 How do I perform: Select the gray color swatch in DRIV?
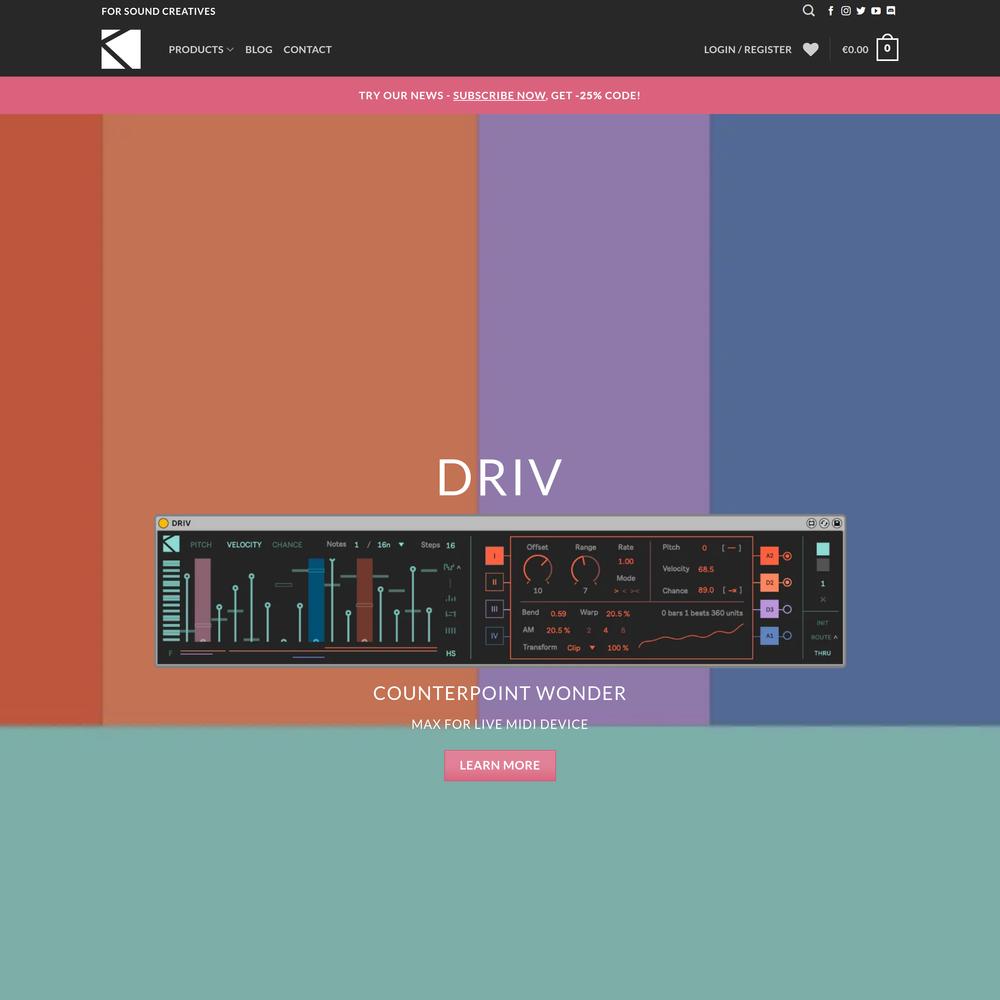823,565
